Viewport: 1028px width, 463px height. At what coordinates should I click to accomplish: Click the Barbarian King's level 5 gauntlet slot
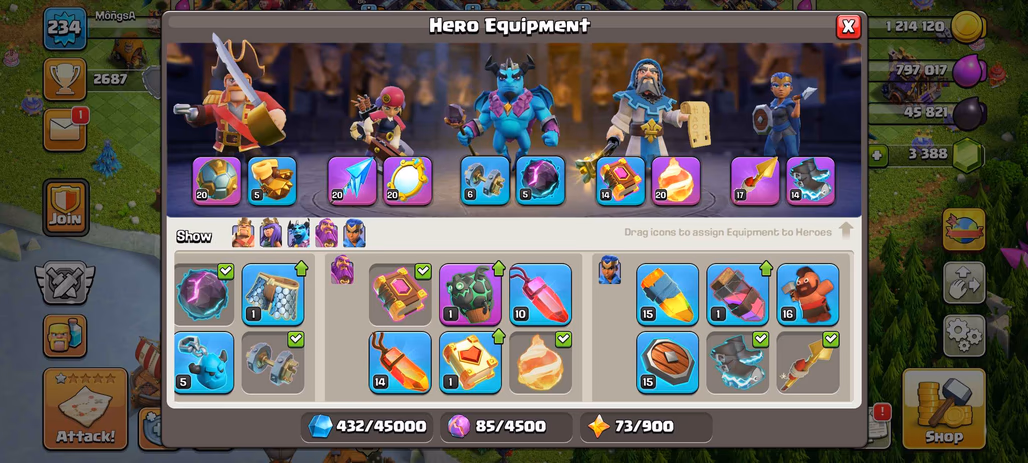point(272,181)
